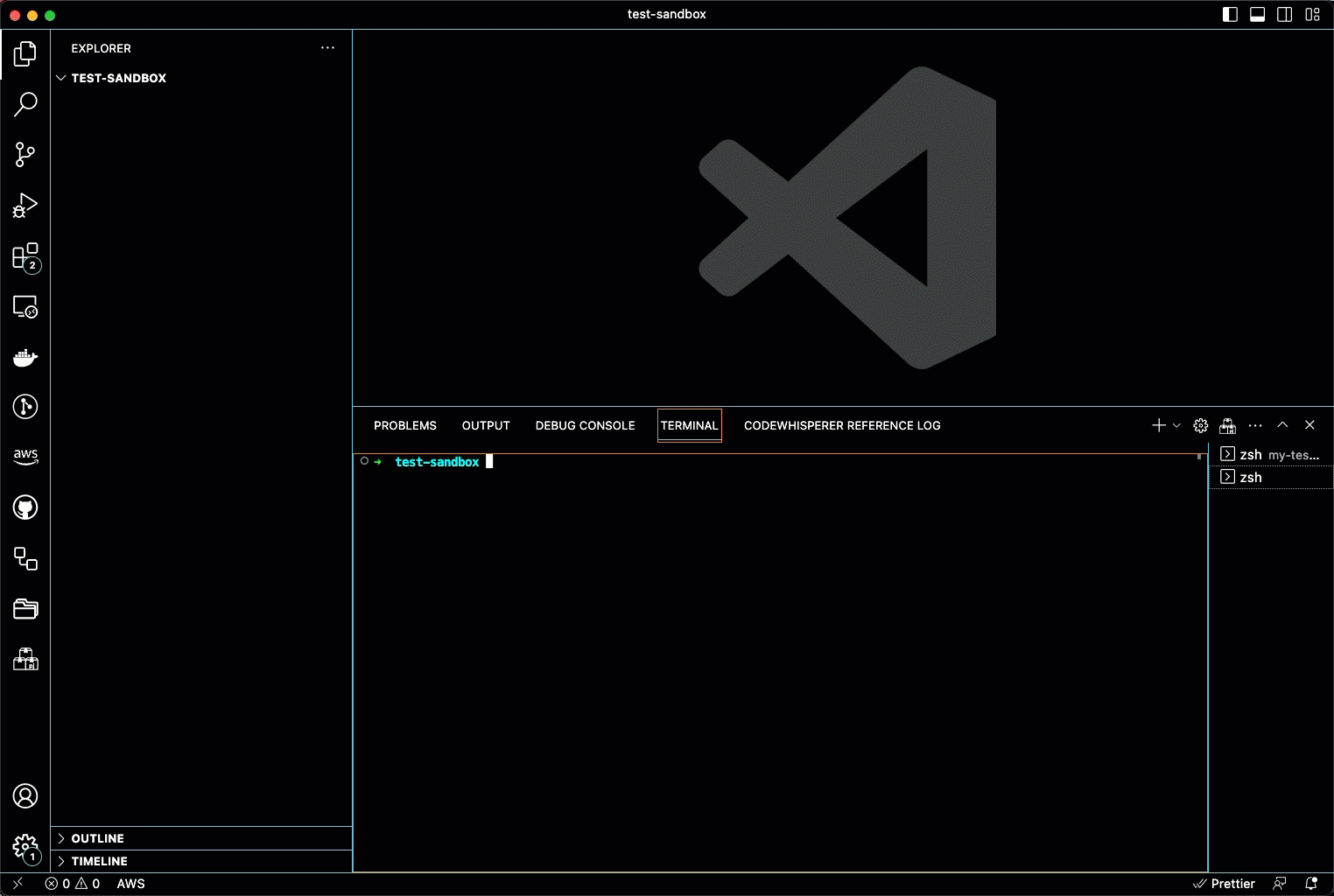Maximize the panel size with the chevron

coord(1282,425)
